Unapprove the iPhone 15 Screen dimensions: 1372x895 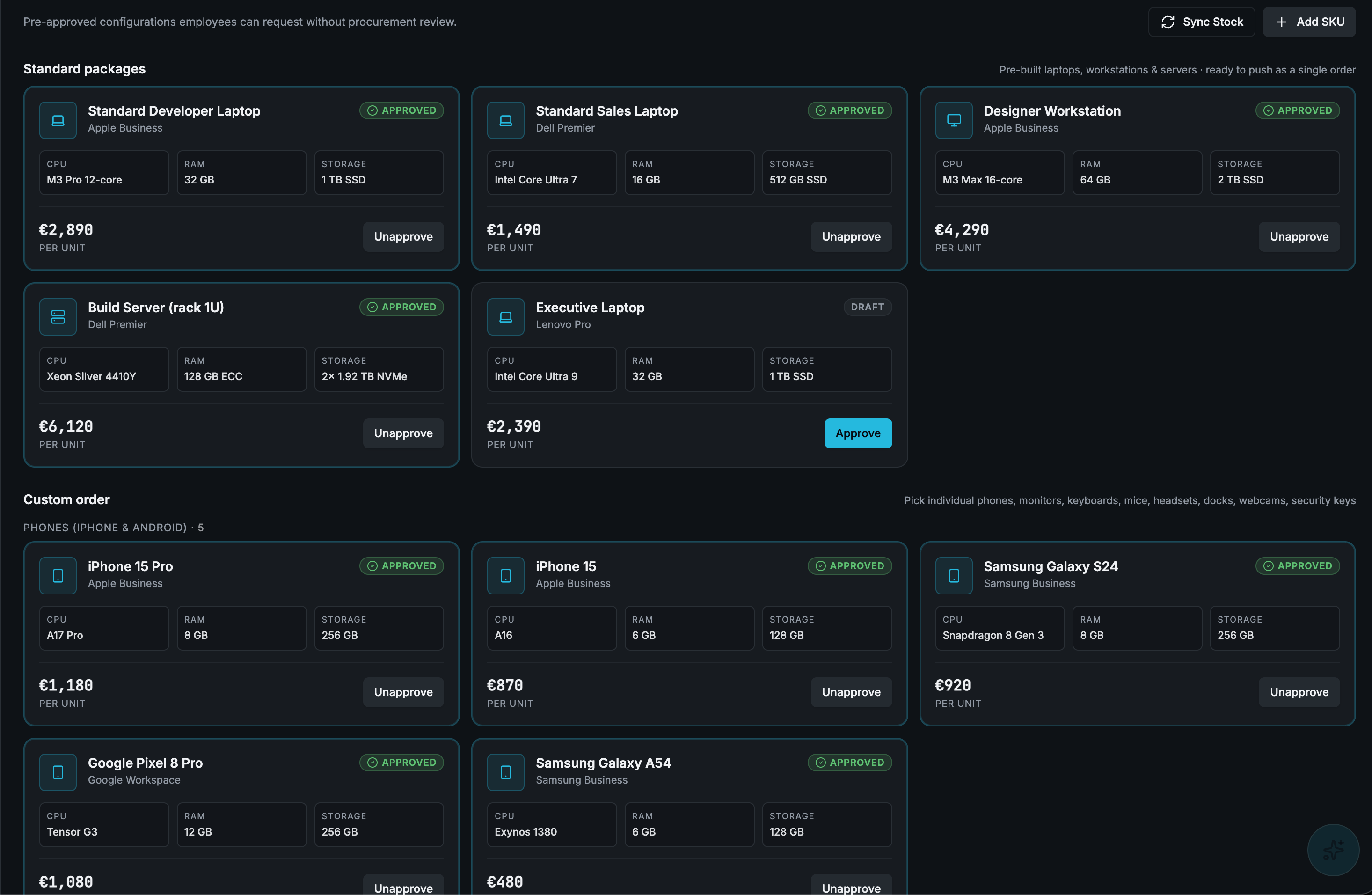coord(851,692)
